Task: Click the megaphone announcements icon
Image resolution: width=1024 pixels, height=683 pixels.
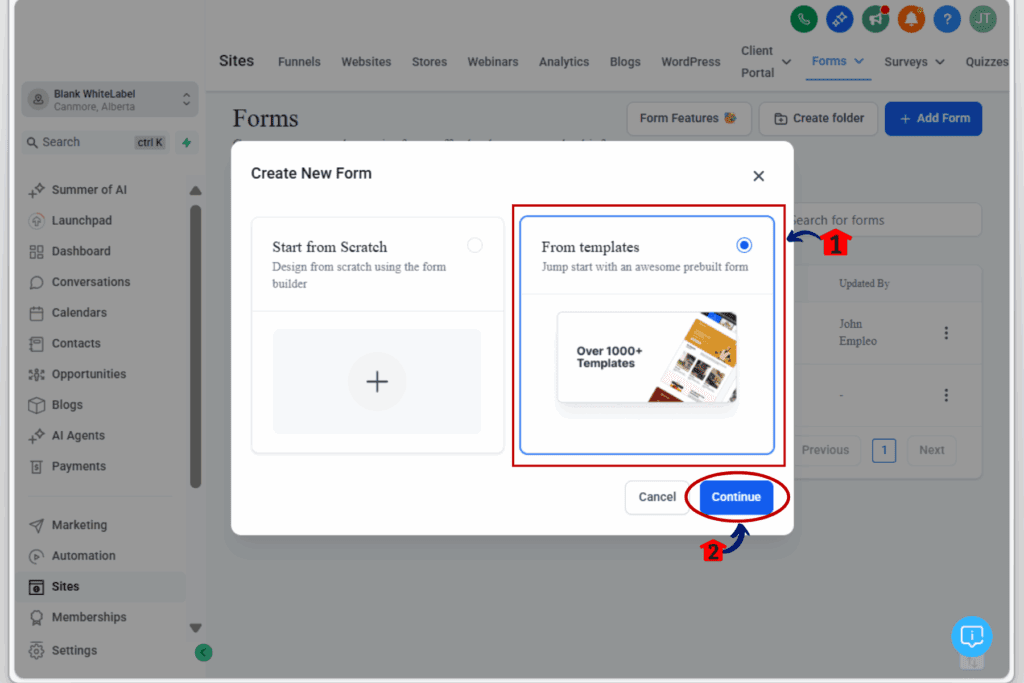Action: 876,18
